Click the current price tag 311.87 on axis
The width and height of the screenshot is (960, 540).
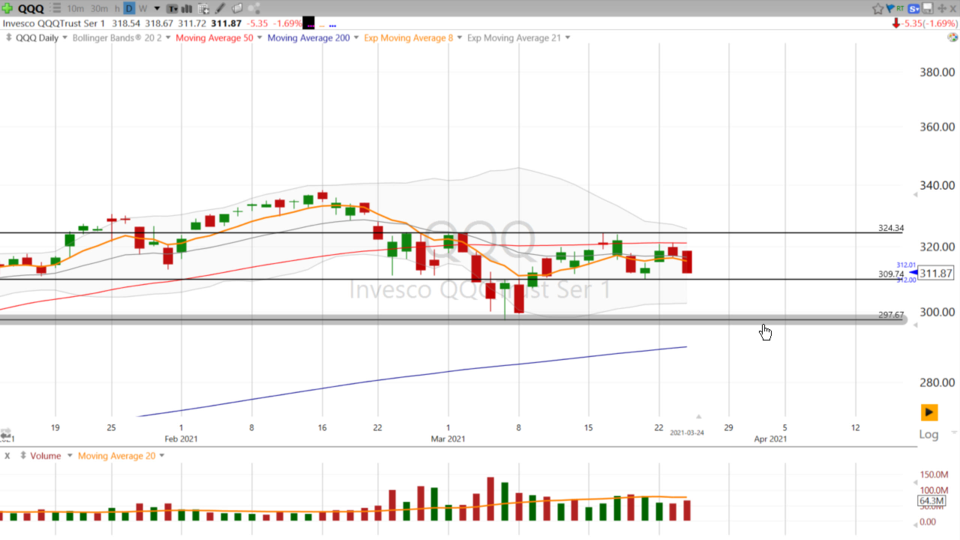tap(936, 273)
